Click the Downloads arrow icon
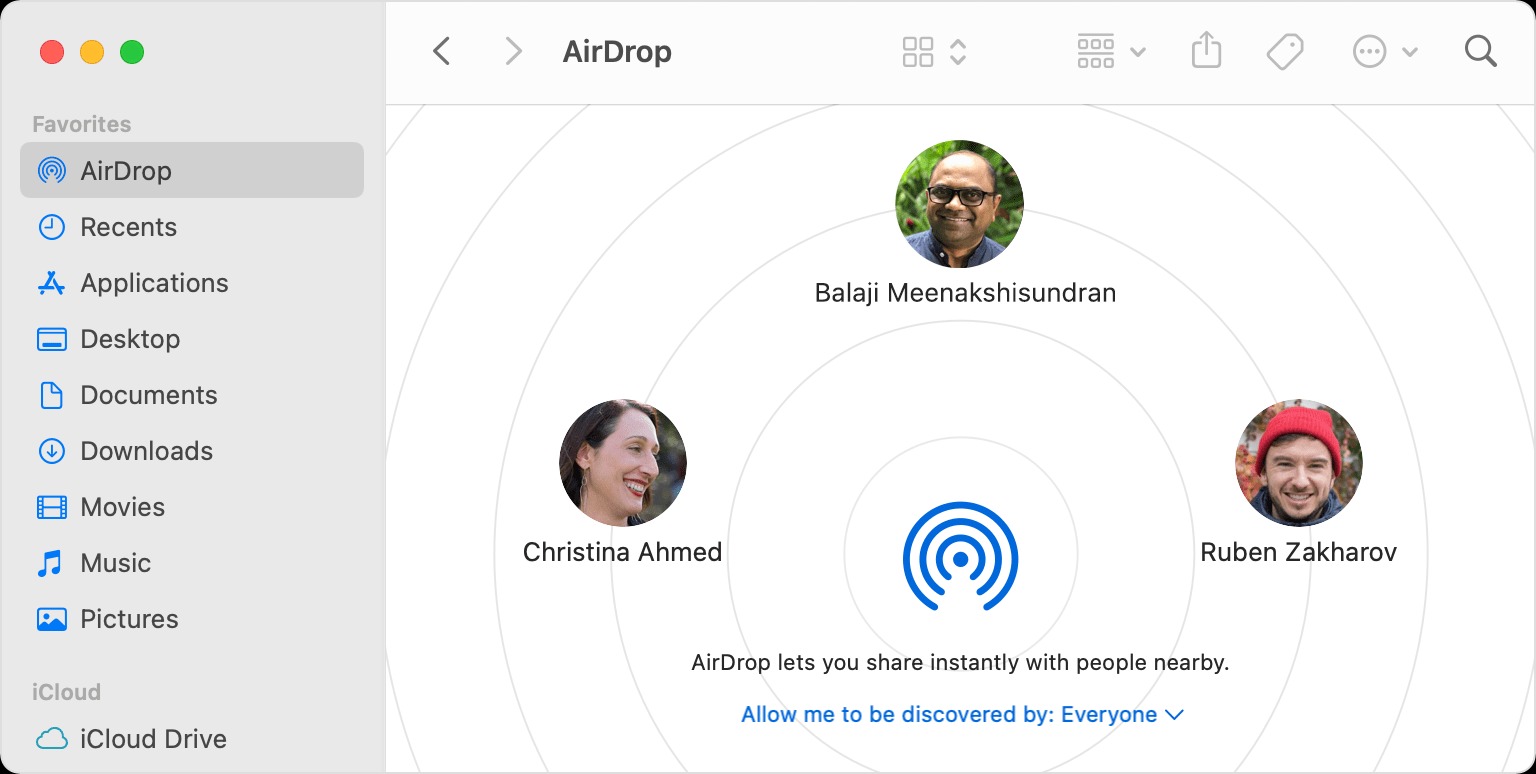This screenshot has height=774, width=1536. point(52,451)
